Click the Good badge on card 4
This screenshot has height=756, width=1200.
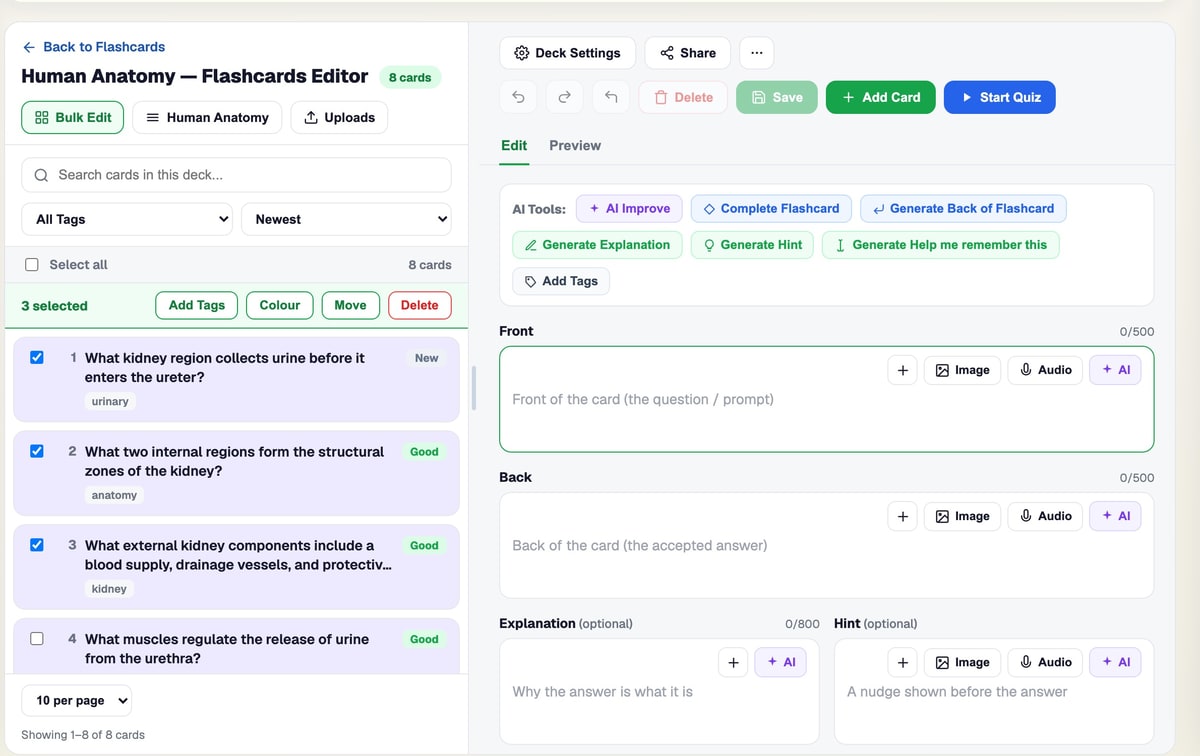424,639
